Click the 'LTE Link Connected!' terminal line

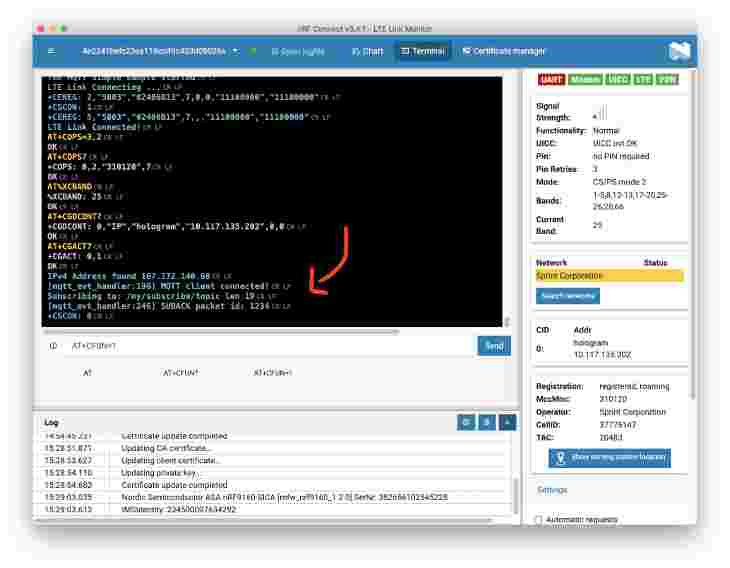105,127
